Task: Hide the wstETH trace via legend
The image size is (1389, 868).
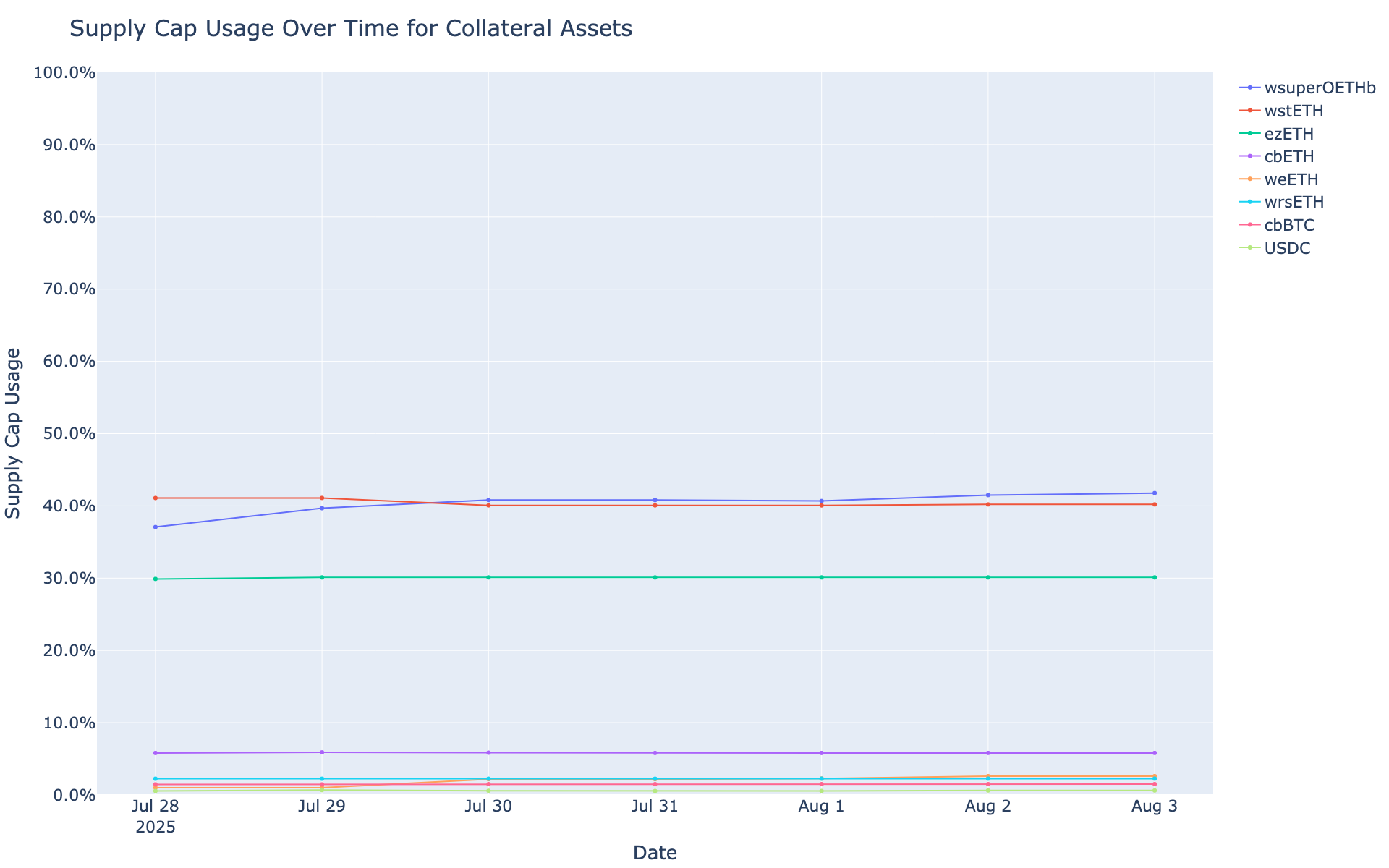Action: pyautogui.click(x=1294, y=111)
